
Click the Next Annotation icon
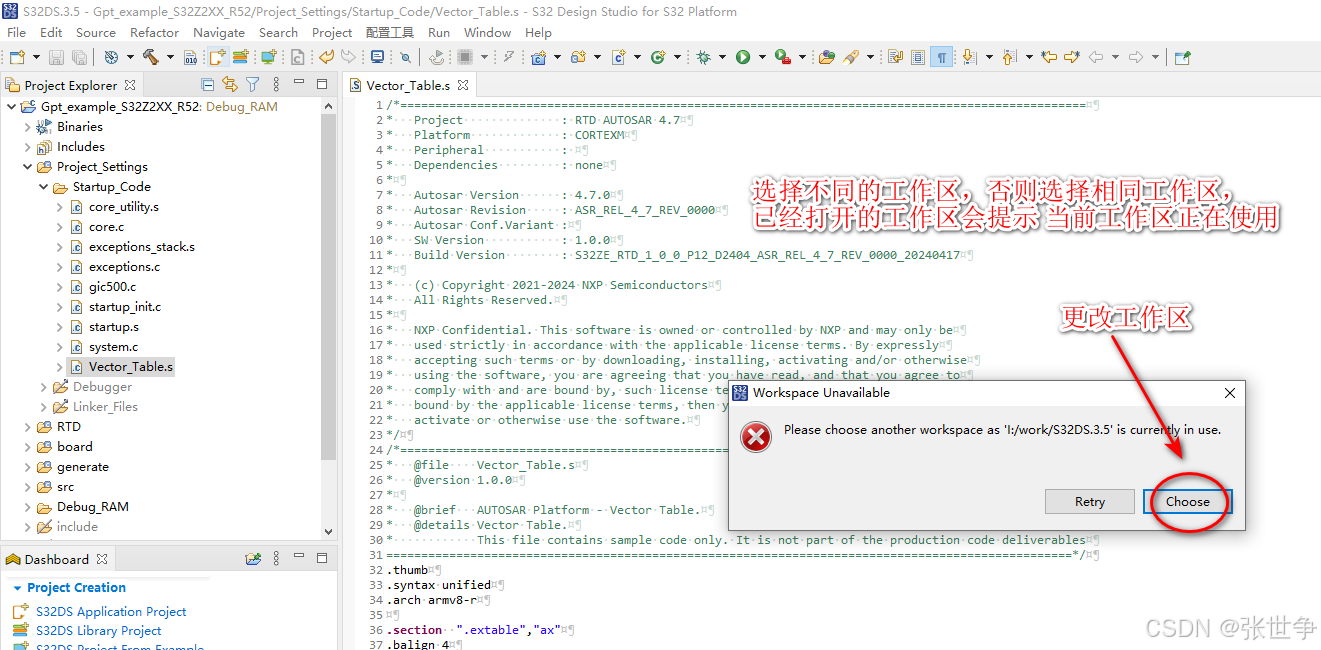pos(969,57)
